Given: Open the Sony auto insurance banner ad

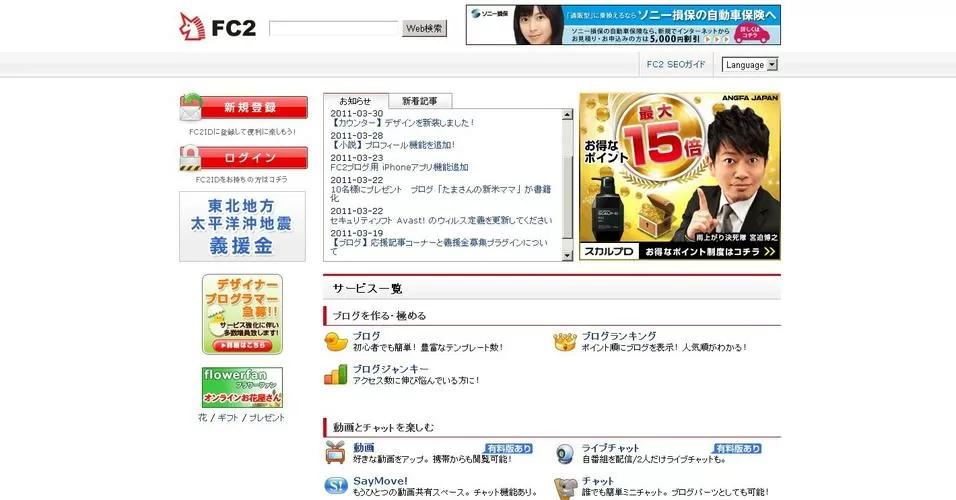Looking at the screenshot, I should pos(623,25).
